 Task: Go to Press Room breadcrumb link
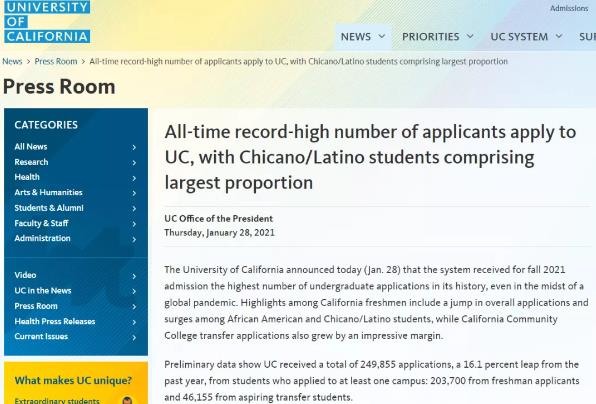56,61
